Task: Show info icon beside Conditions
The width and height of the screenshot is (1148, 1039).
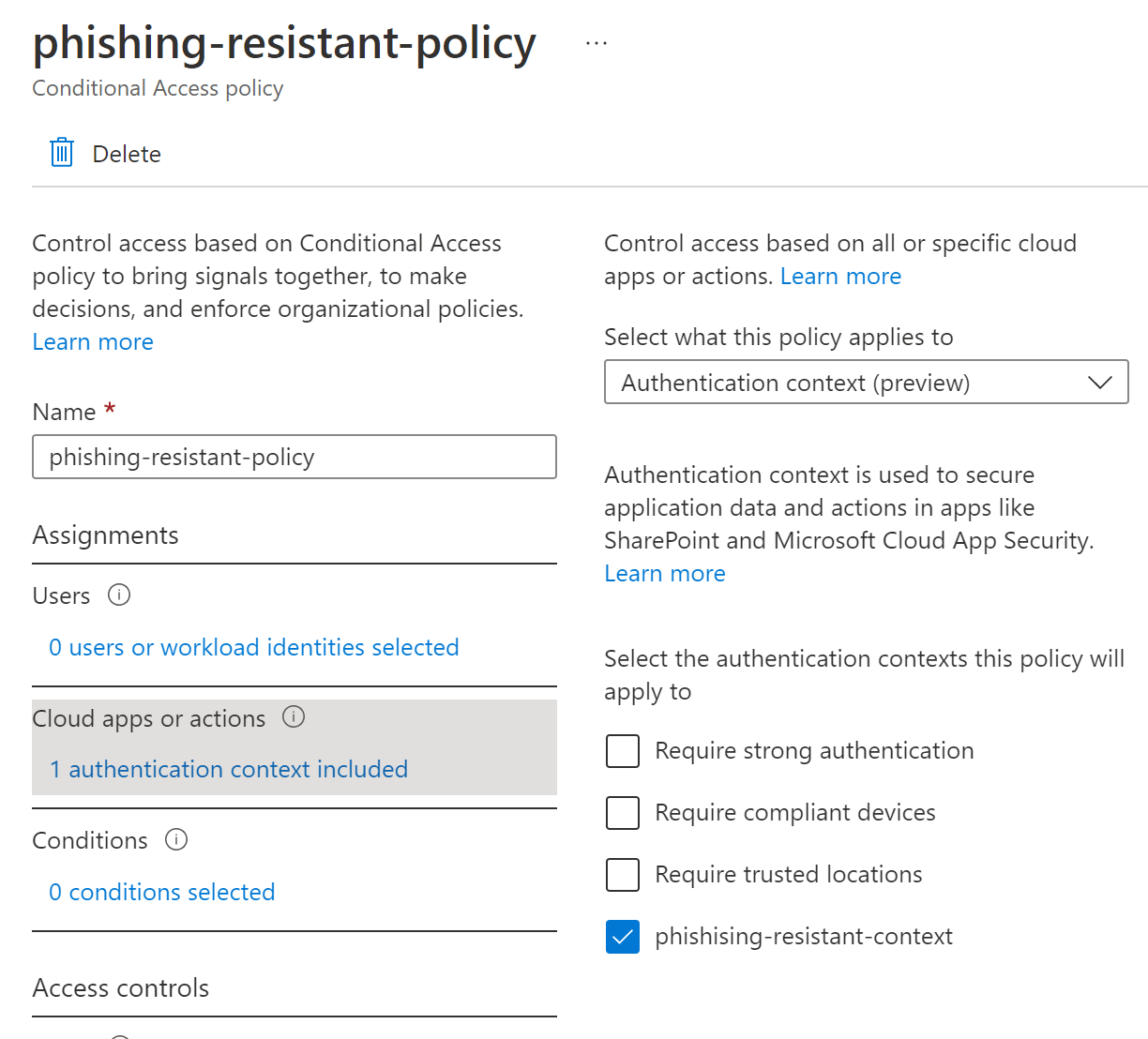Action: (176, 839)
